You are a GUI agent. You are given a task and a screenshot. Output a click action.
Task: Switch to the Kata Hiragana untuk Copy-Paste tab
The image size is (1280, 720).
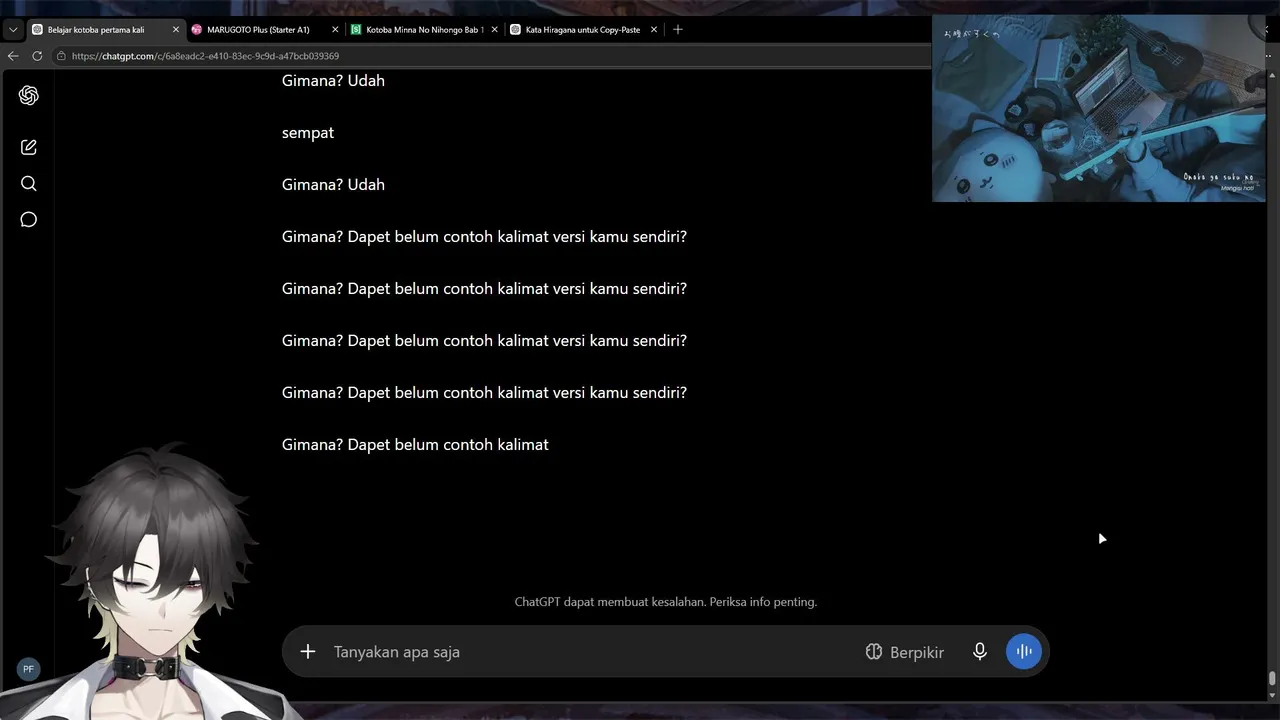point(584,30)
